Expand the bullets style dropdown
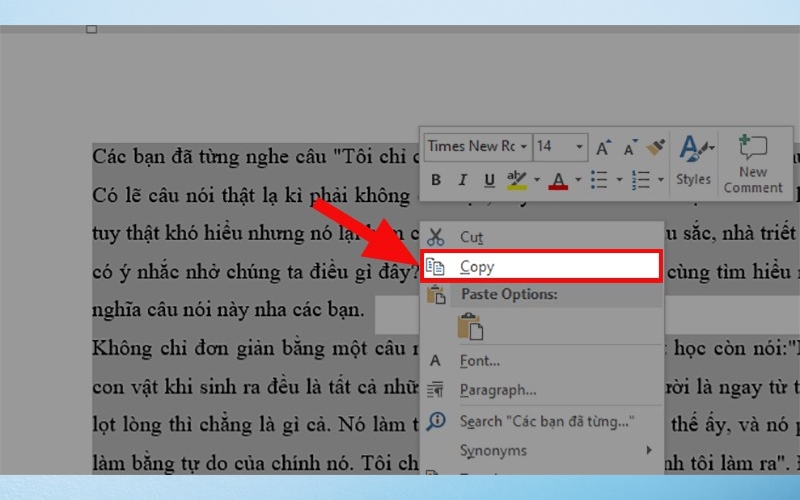 pos(619,180)
